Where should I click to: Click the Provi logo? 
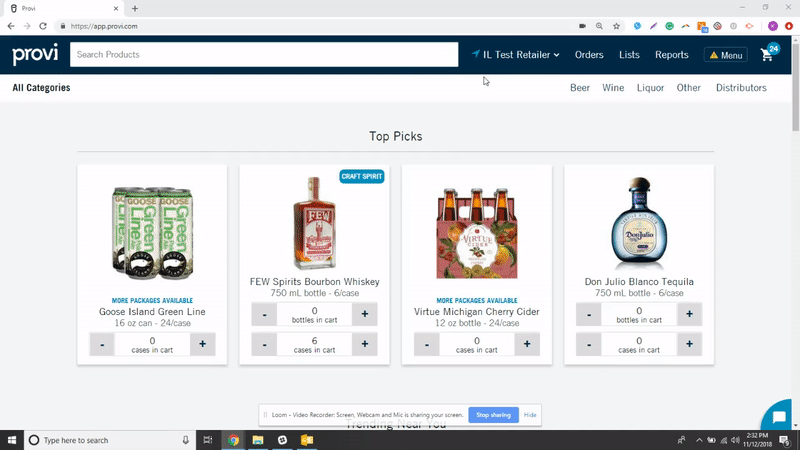(x=35, y=54)
